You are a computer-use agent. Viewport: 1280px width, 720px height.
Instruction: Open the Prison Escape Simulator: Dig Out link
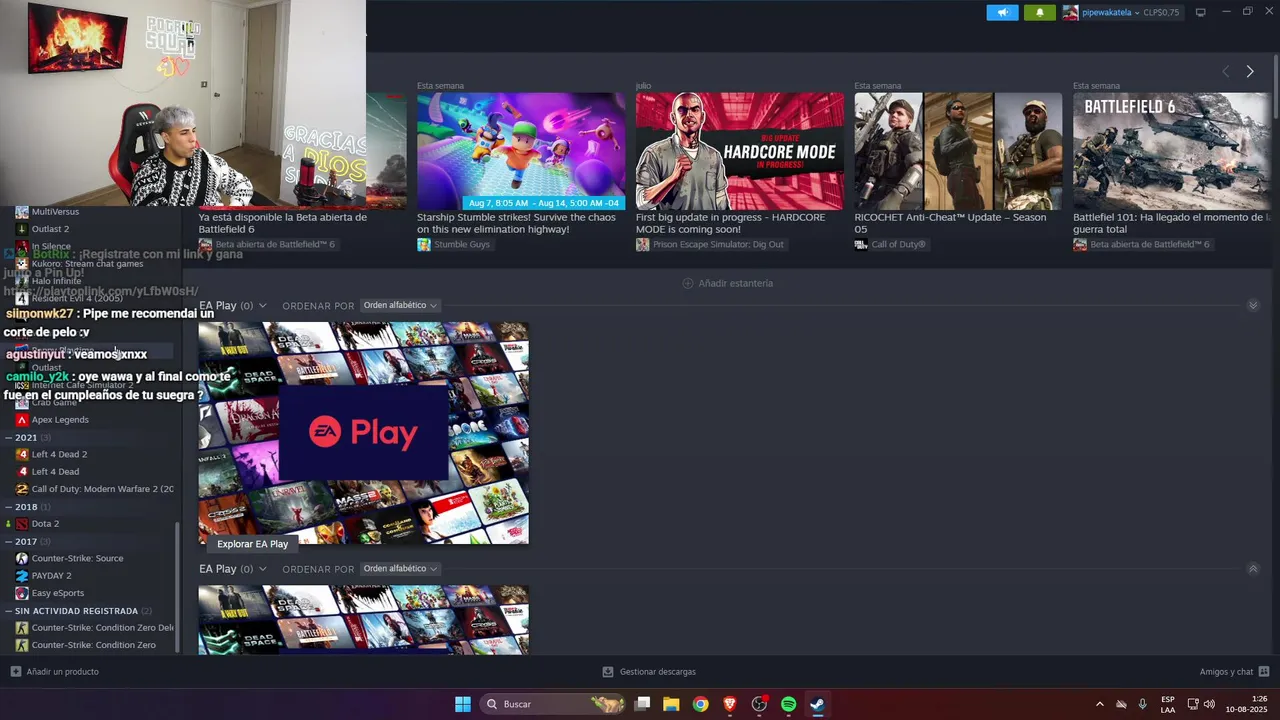[x=718, y=245]
